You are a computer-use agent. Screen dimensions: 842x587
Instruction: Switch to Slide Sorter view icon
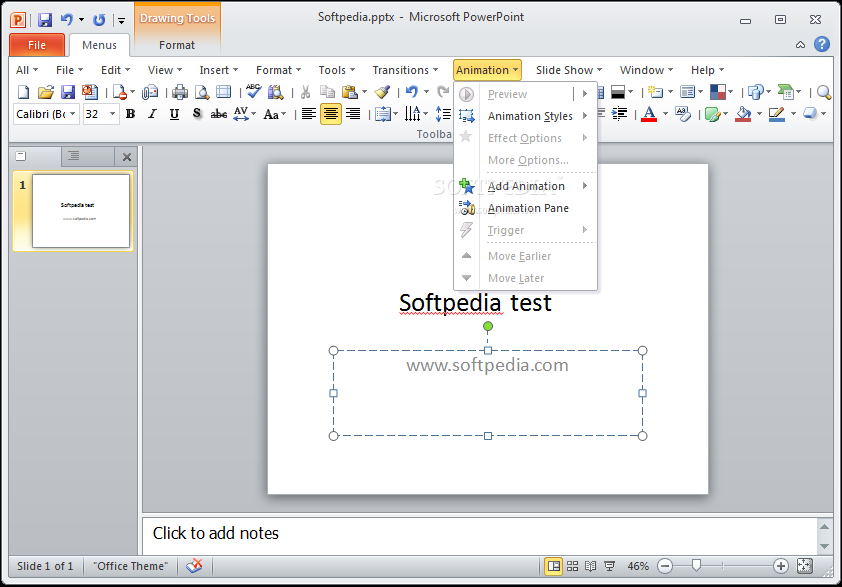572,566
